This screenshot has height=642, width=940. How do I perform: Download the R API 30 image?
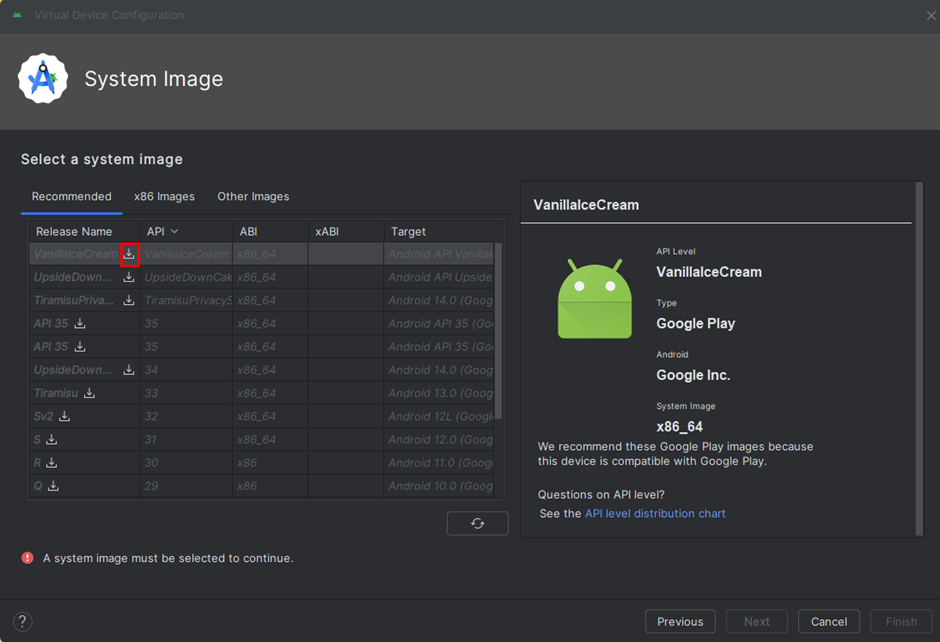pos(52,463)
